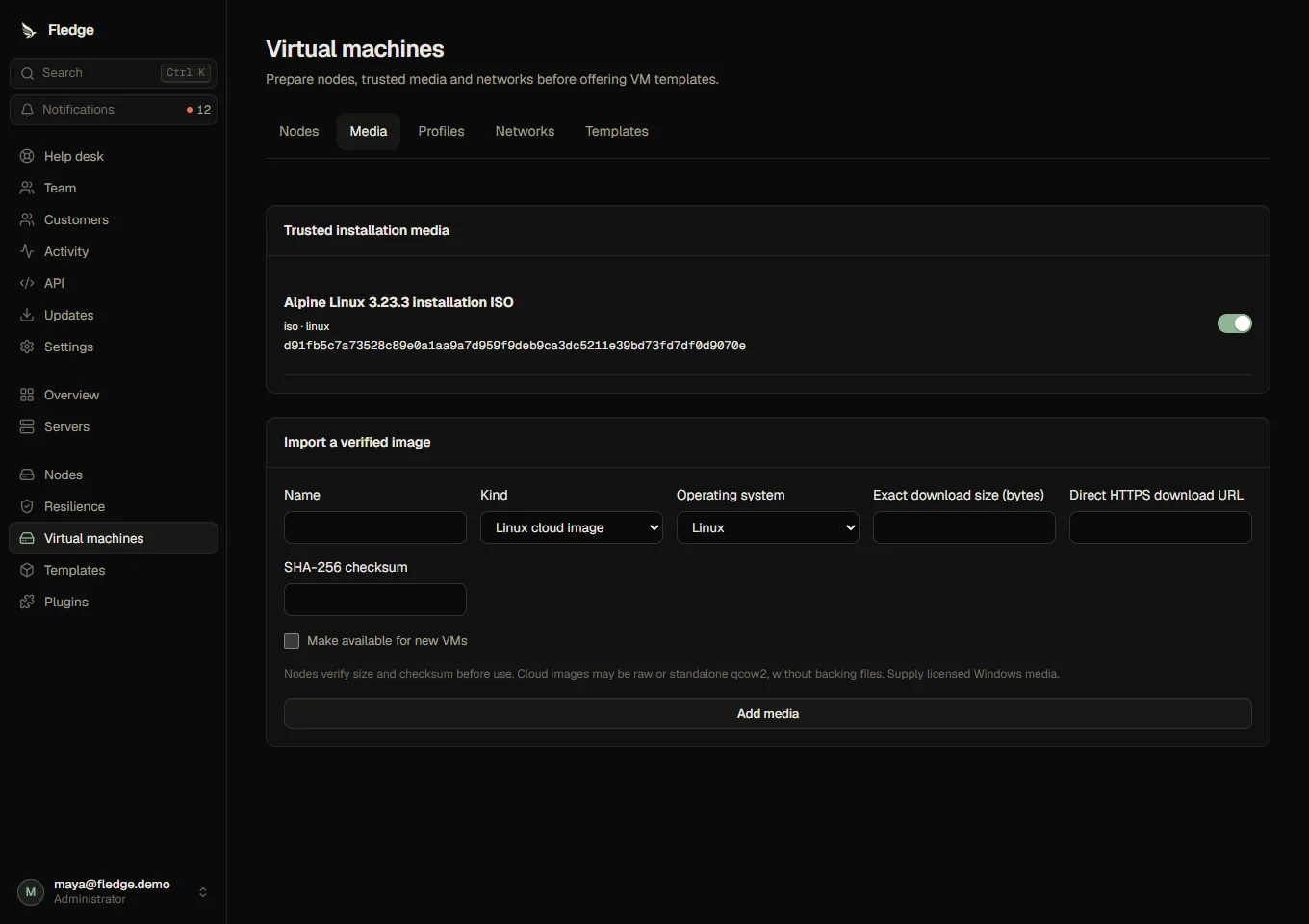Click the Exact download size field
The width and height of the screenshot is (1309, 924).
964,527
